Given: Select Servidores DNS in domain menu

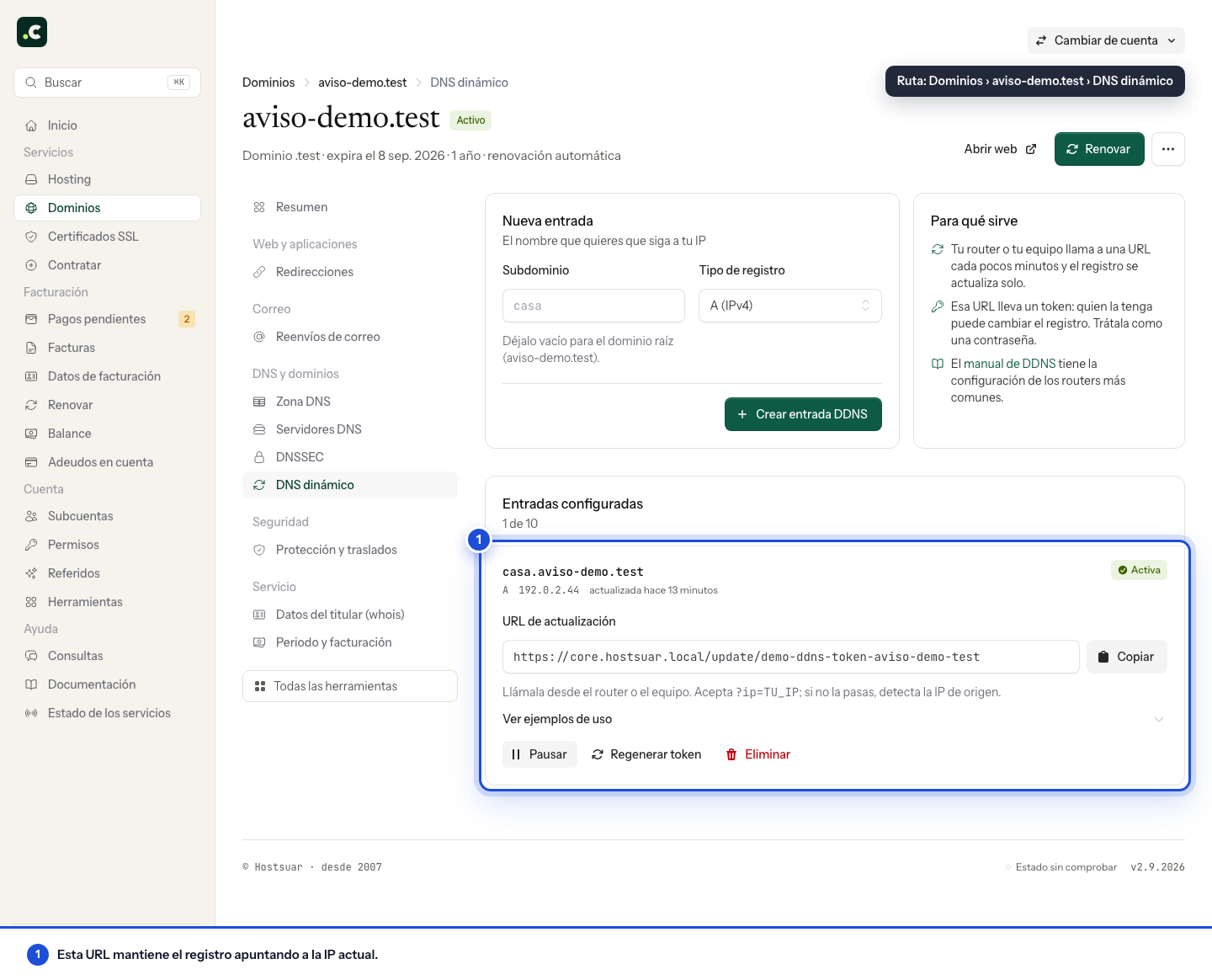Looking at the screenshot, I should click(x=350, y=429).
